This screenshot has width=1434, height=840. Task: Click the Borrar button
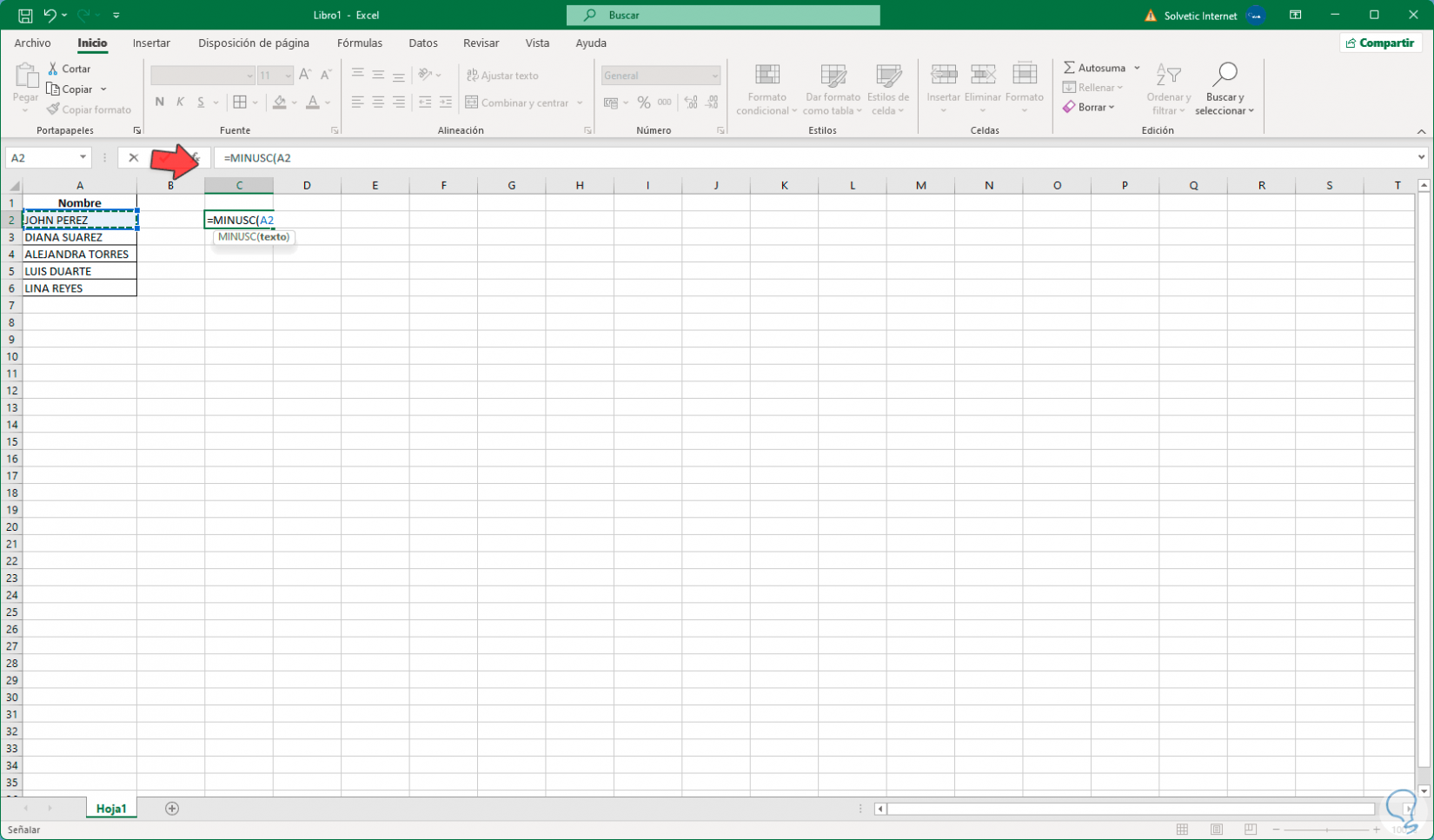(1088, 107)
